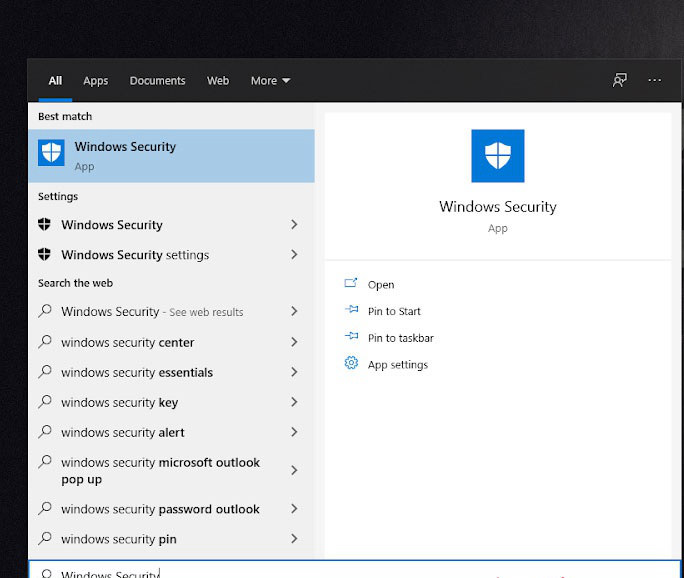
Task: Open the three-dots options menu
Action: [x=655, y=81]
